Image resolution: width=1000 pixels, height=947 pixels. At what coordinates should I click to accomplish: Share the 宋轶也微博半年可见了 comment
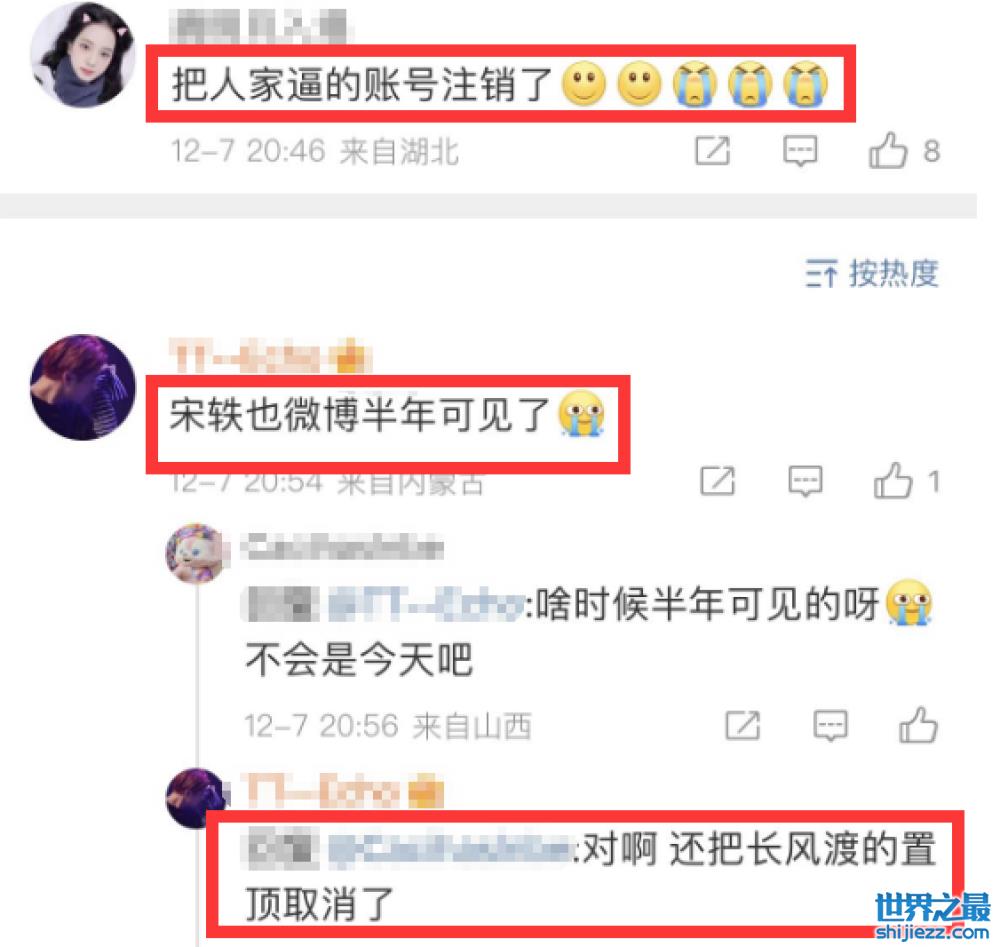tap(717, 480)
